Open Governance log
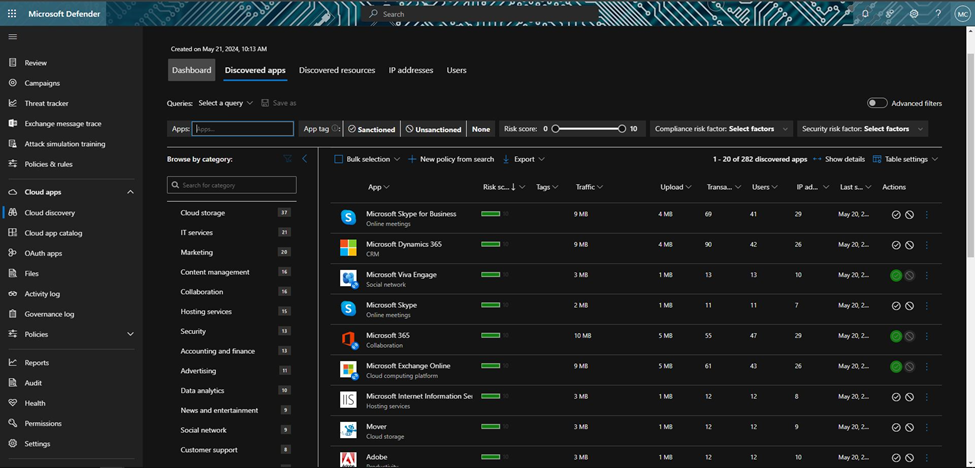 (49, 314)
